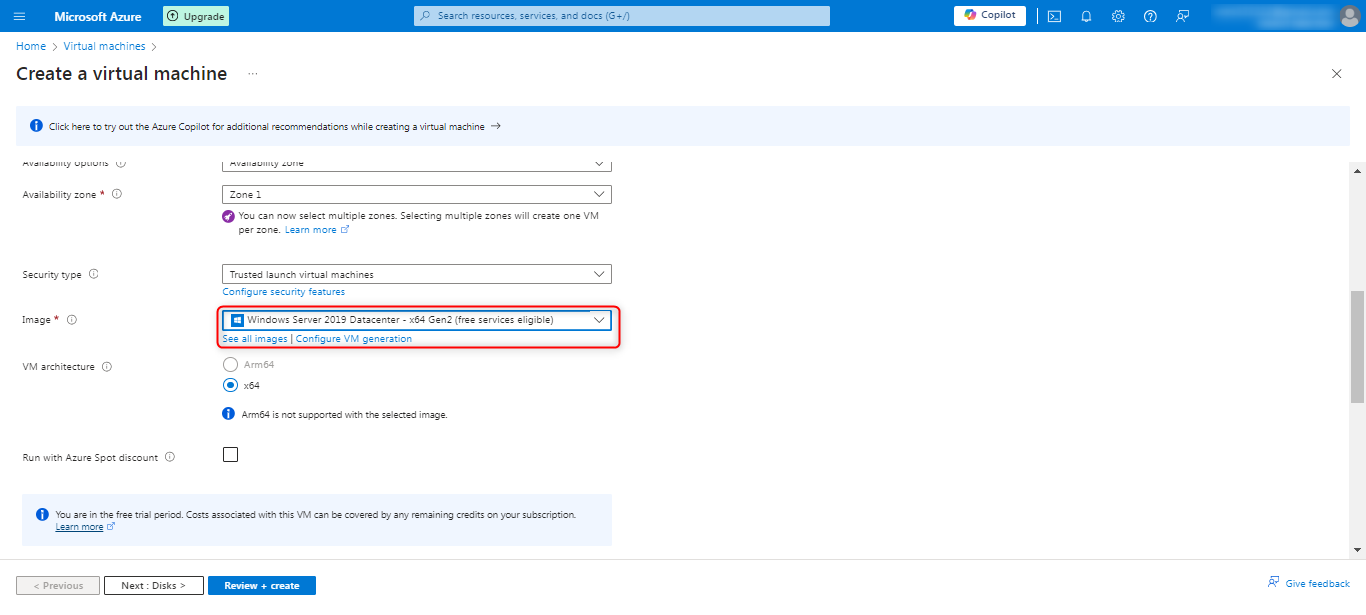Open the ellipsis menu beside page title
The image size is (1366, 615).
pyautogui.click(x=253, y=74)
